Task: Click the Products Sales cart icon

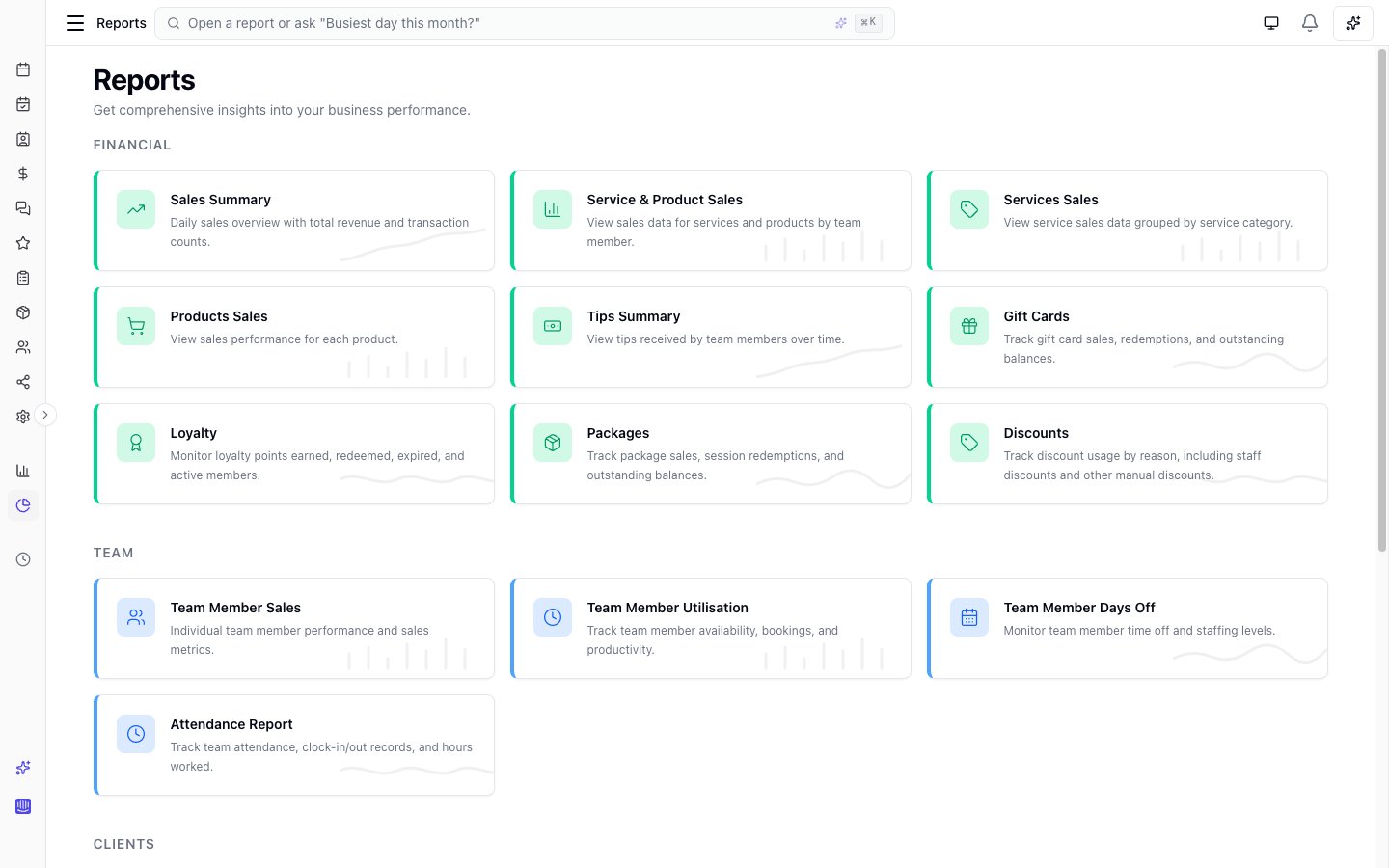Action: tap(136, 326)
